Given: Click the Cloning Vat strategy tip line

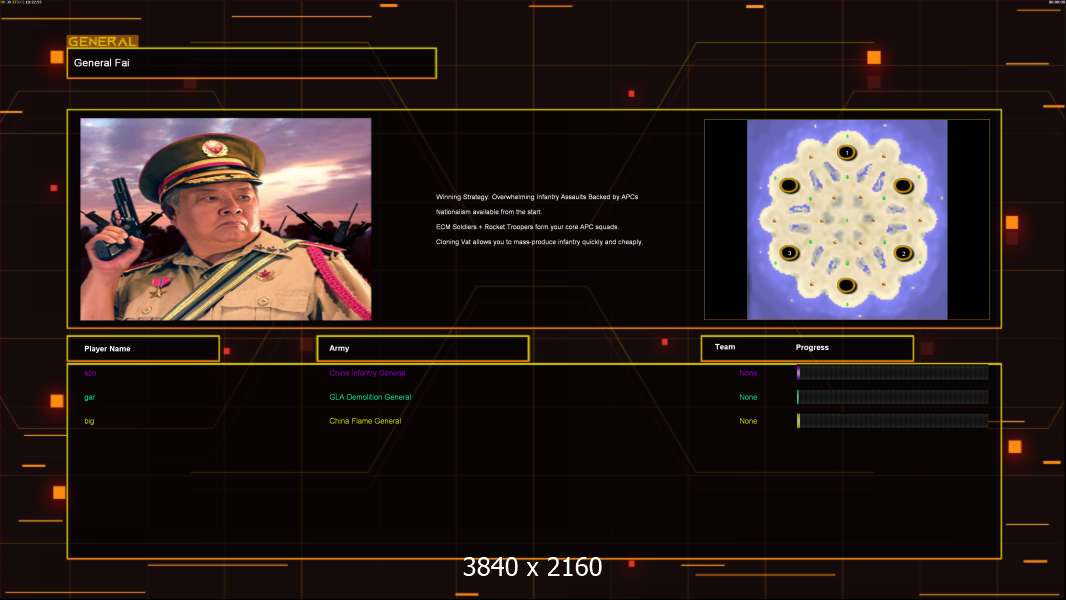Looking at the screenshot, I should coord(539,242).
